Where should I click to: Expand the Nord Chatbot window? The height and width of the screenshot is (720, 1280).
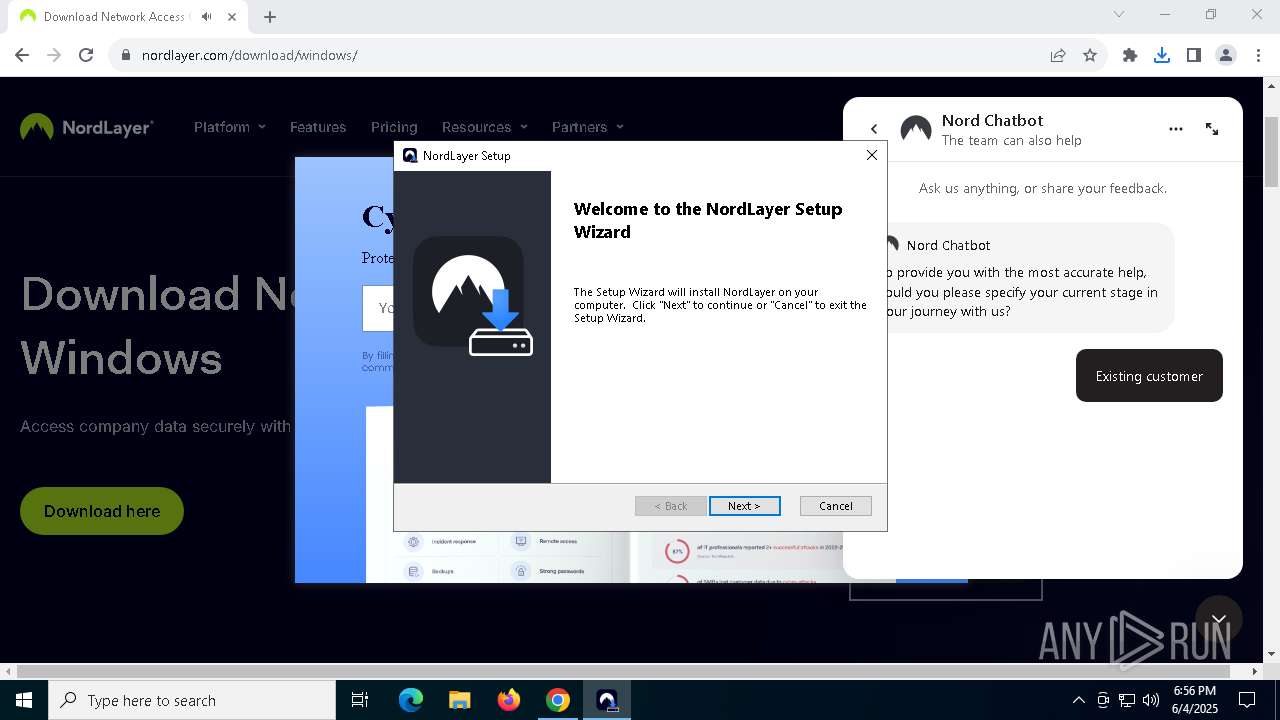pyautogui.click(x=1212, y=129)
